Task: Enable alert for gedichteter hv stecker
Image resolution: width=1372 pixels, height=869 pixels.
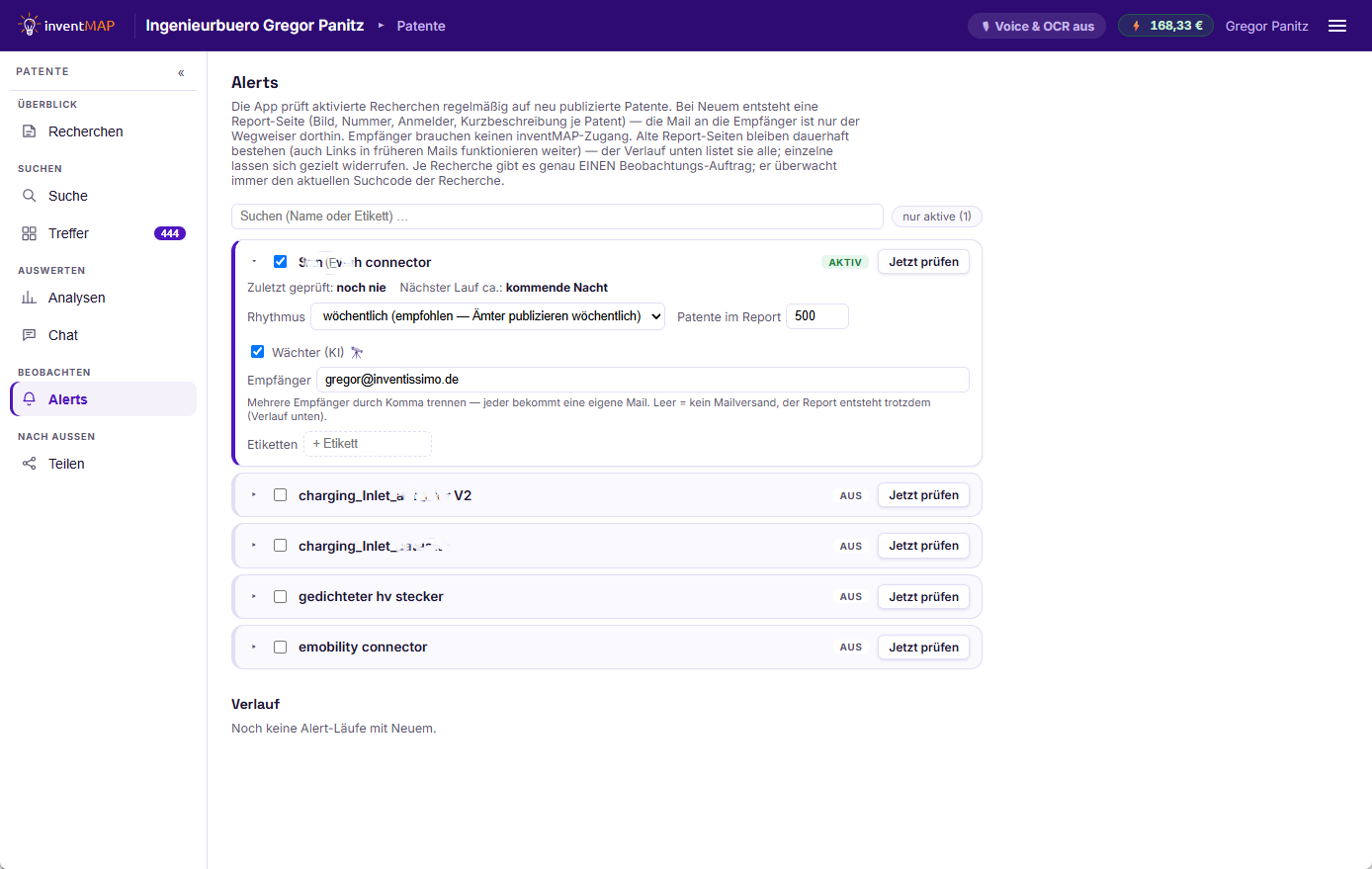Action: tap(280, 596)
